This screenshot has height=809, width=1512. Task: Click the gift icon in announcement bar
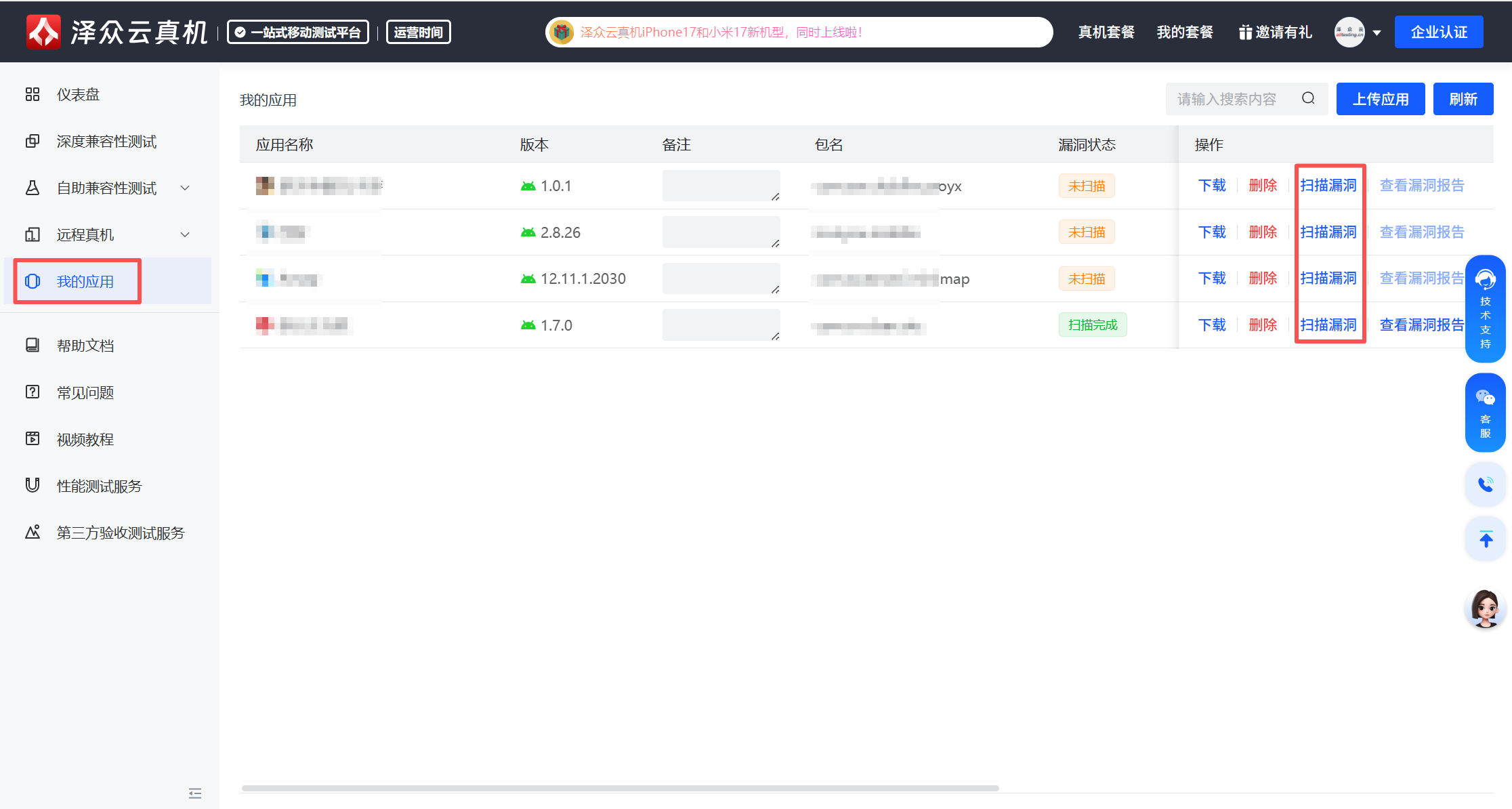click(x=561, y=32)
